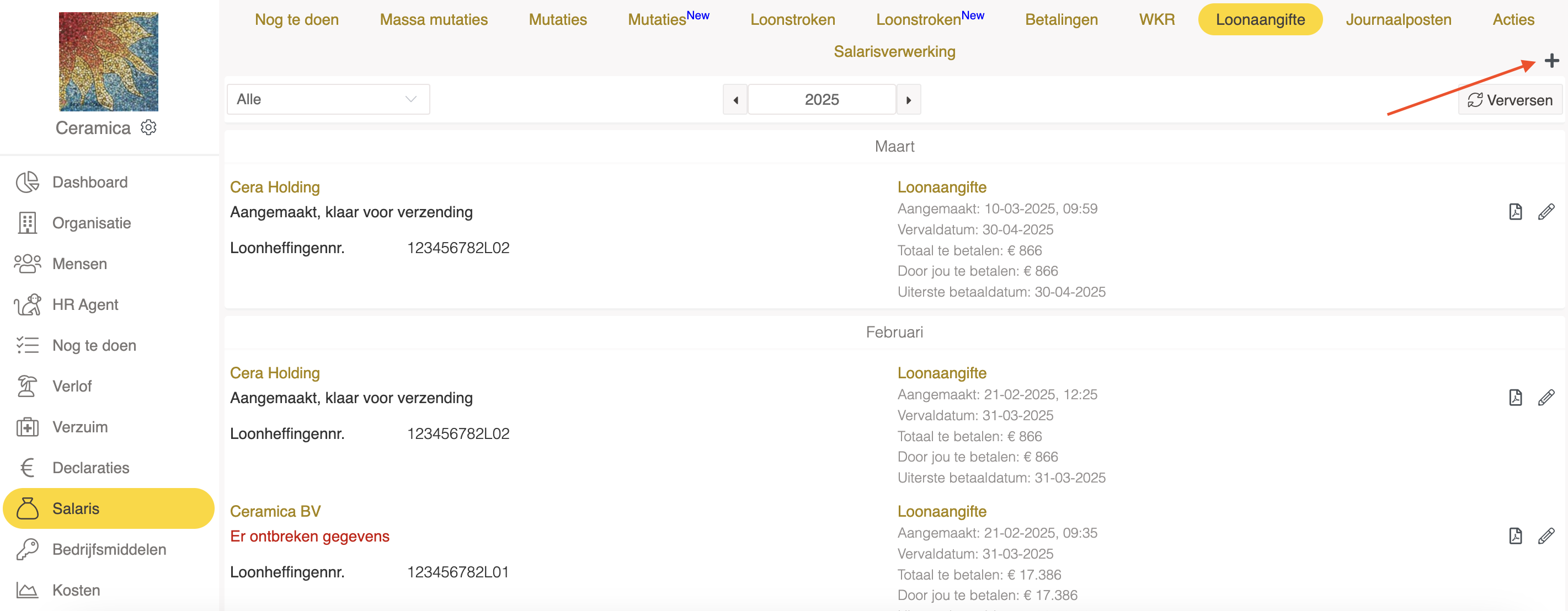Switch to Nog te doen tab
Image resolution: width=1568 pixels, height=611 pixels.
click(x=296, y=19)
